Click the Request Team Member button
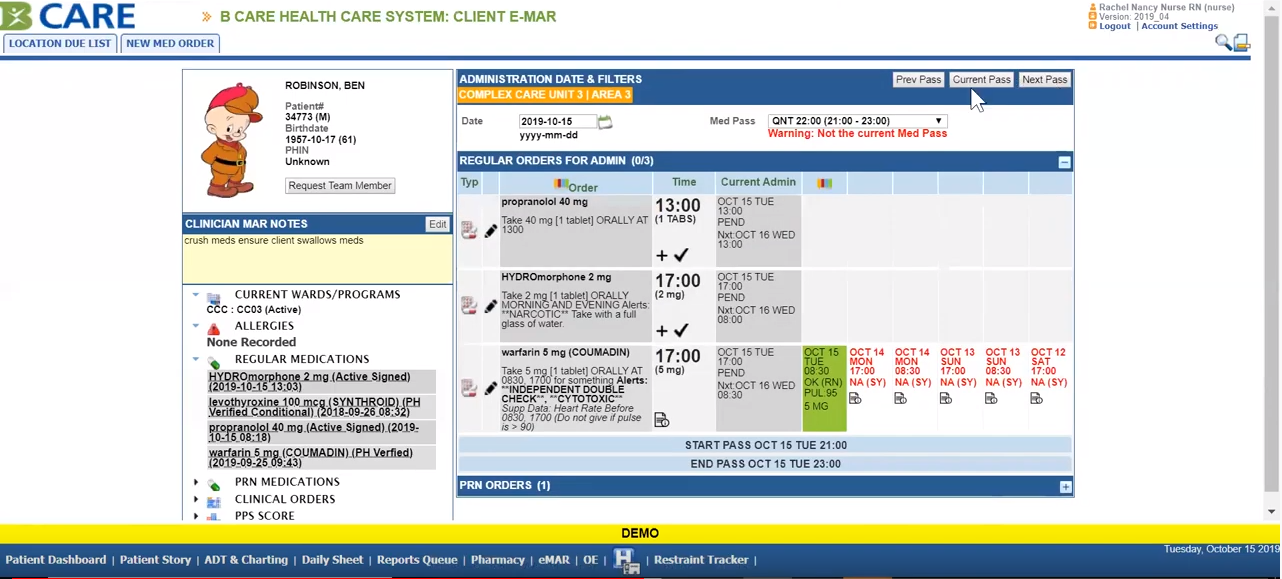The height and width of the screenshot is (579, 1282). pyautogui.click(x=340, y=186)
